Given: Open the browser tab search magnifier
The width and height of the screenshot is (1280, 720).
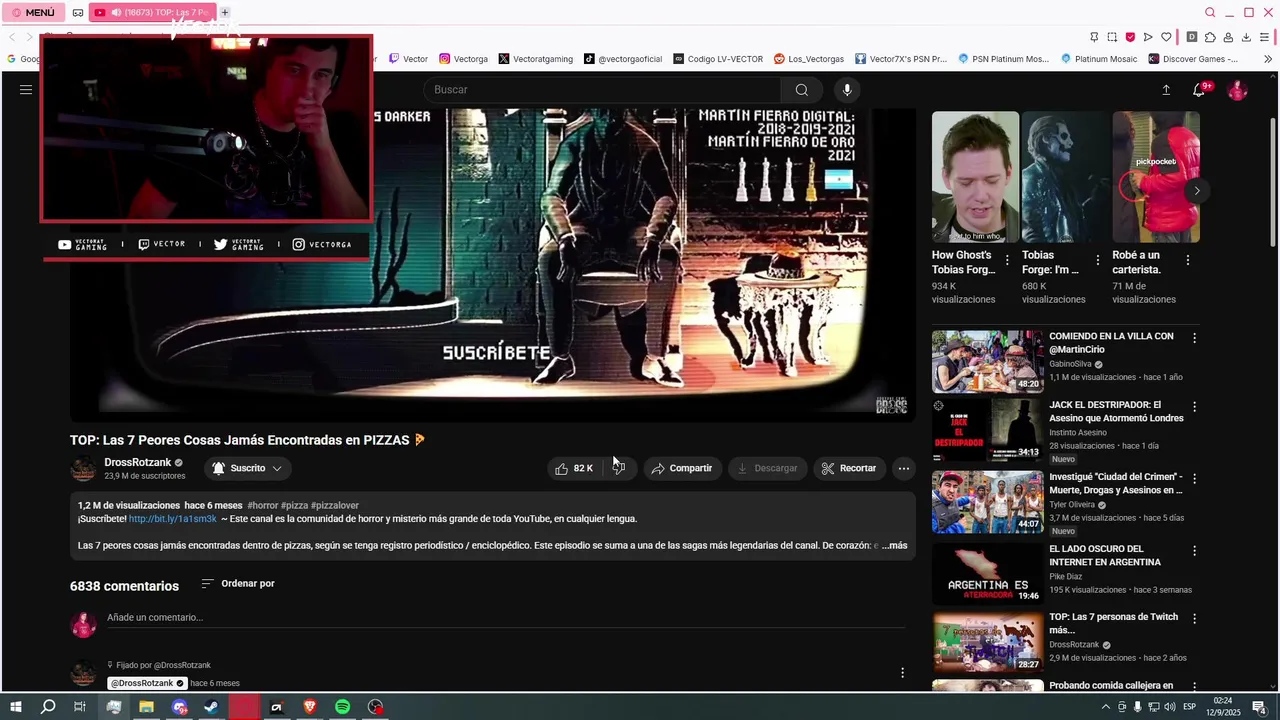Looking at the screenshot, I should click(1210, 12).
